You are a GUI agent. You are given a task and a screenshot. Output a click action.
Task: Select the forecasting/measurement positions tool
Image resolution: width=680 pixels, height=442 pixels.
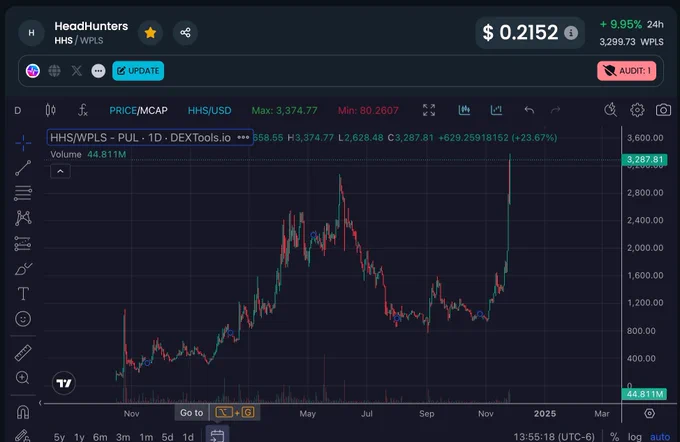[23, 243]
